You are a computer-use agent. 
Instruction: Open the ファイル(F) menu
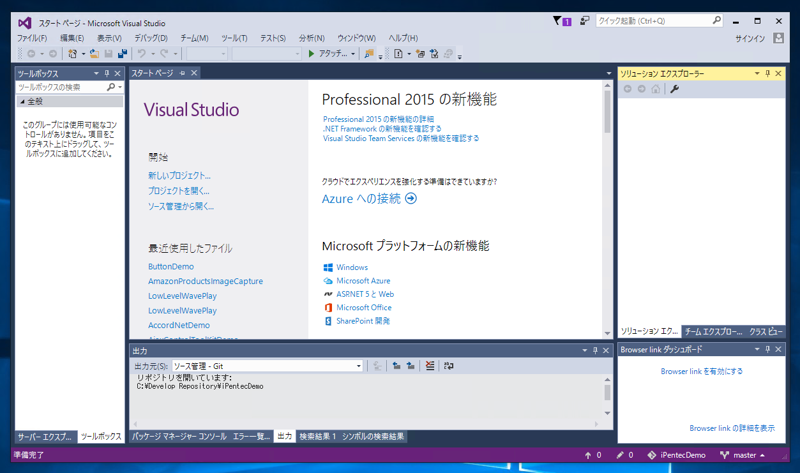[32, 38]
